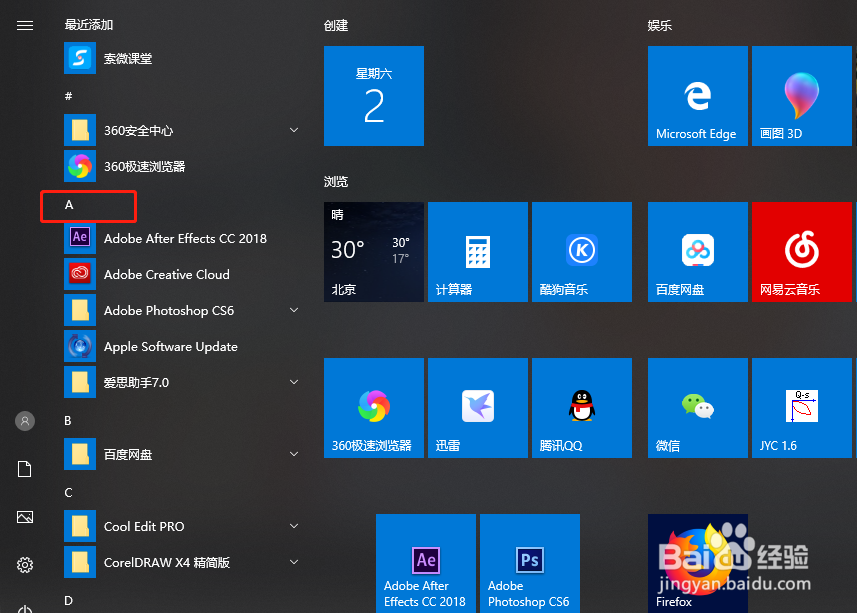Viewport: 857px width, 613px height.
Task: Expand the 百度网盘 folder chevron
Action: point(294,454)
